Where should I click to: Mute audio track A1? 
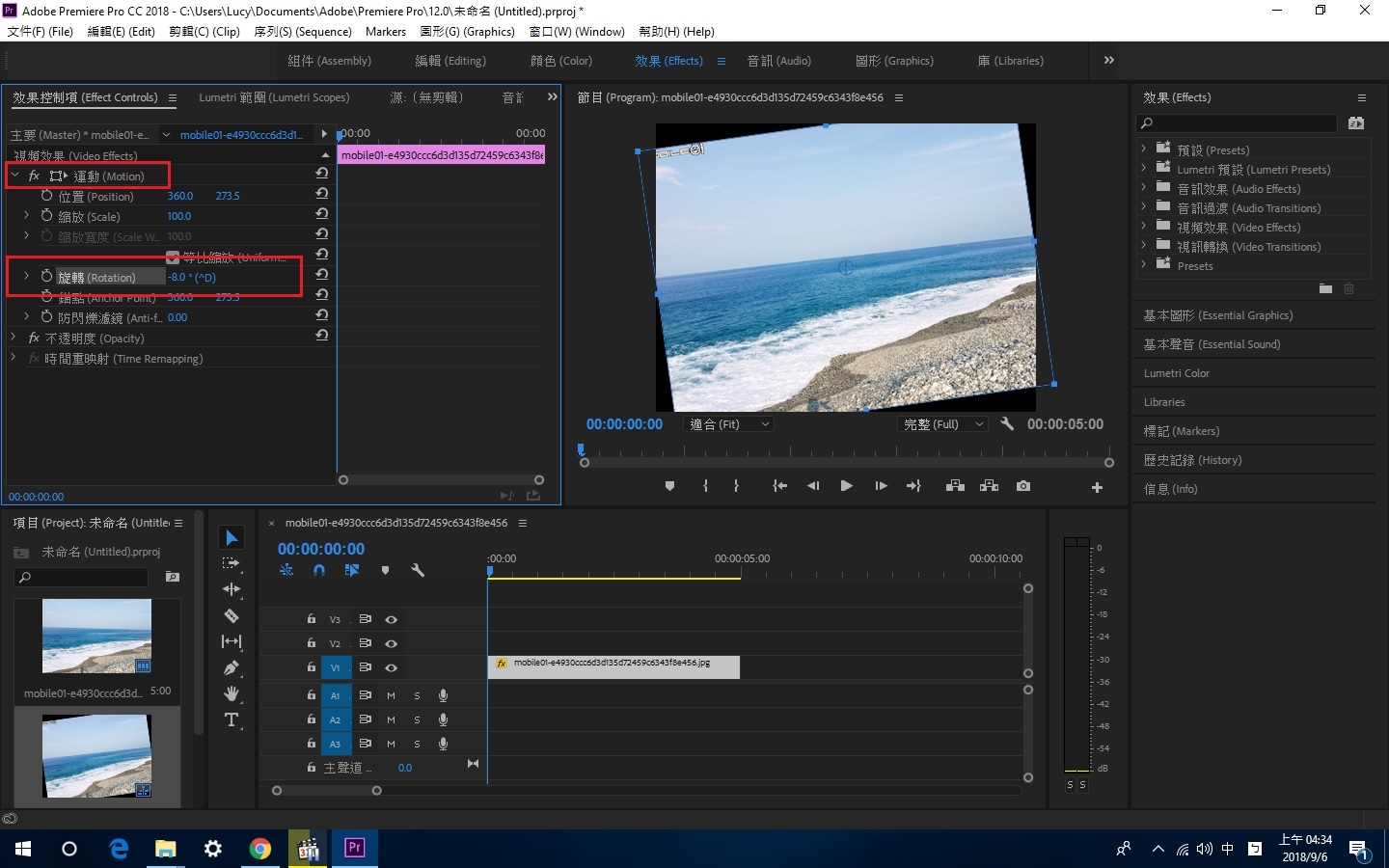(x=391, y=695)
